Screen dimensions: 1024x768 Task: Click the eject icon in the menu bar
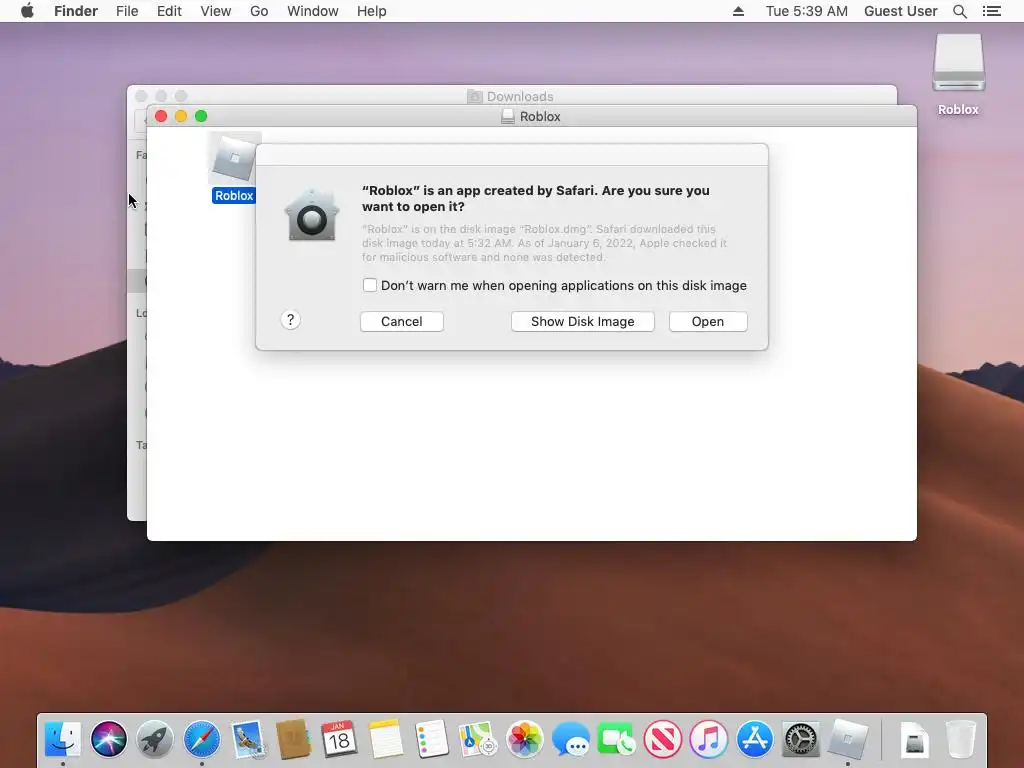[x=739, y=11]
